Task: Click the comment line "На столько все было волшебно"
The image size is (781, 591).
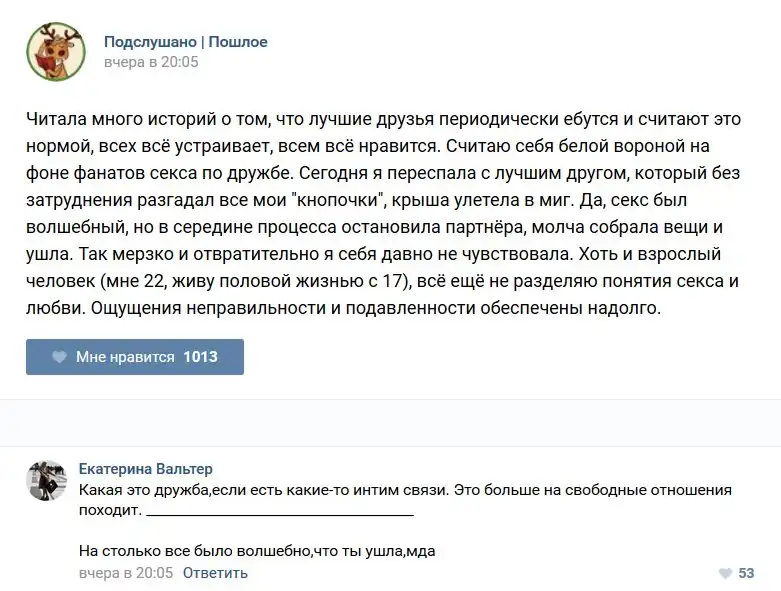Action: click(x=257, y=550)
